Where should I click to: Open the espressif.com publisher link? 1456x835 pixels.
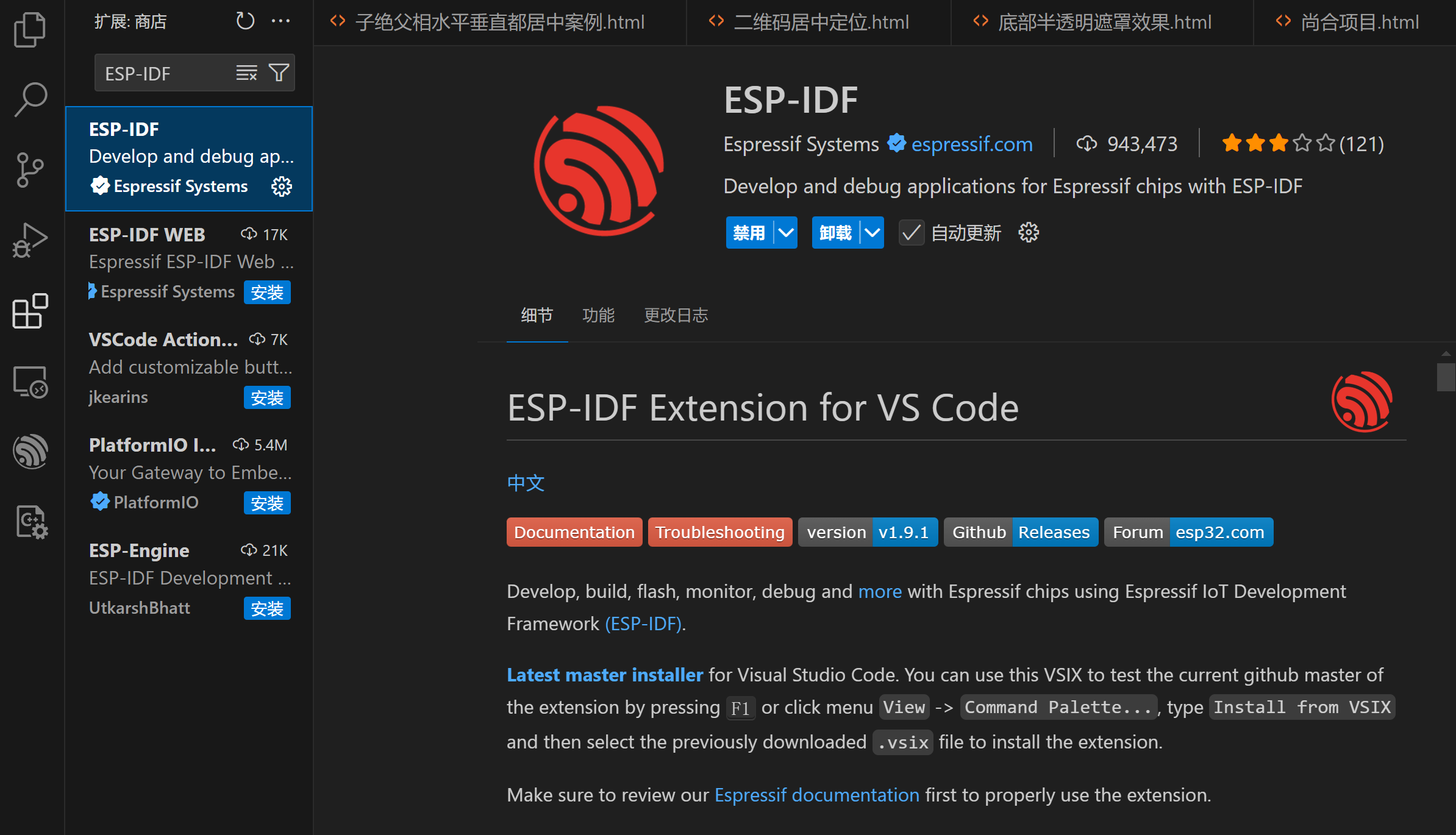(971, 144)
